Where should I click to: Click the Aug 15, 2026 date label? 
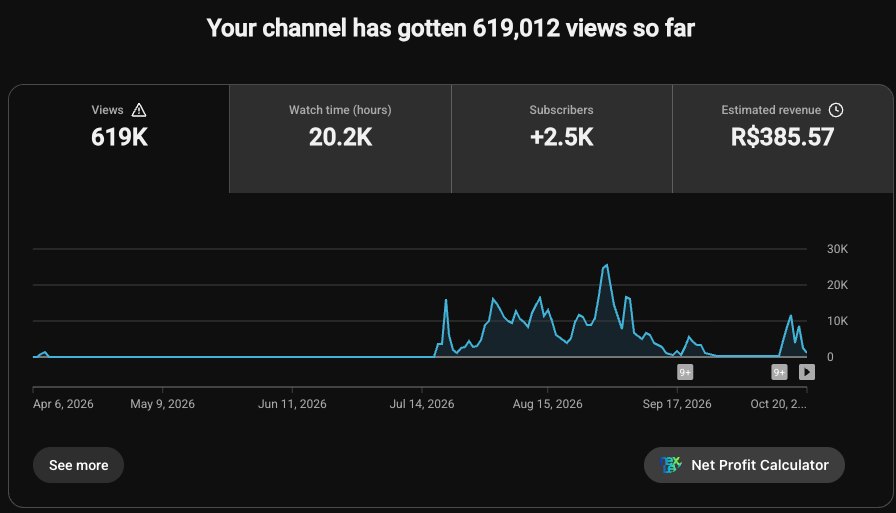(x=547, y=404)
